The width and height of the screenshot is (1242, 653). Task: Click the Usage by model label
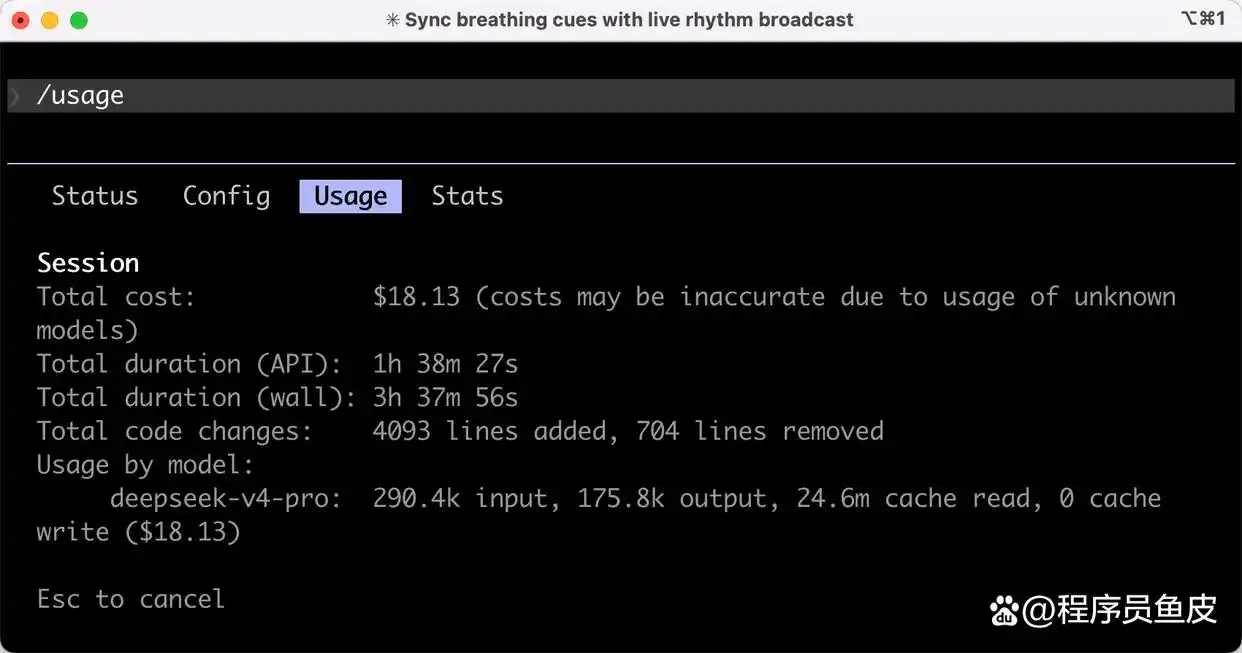146,465
